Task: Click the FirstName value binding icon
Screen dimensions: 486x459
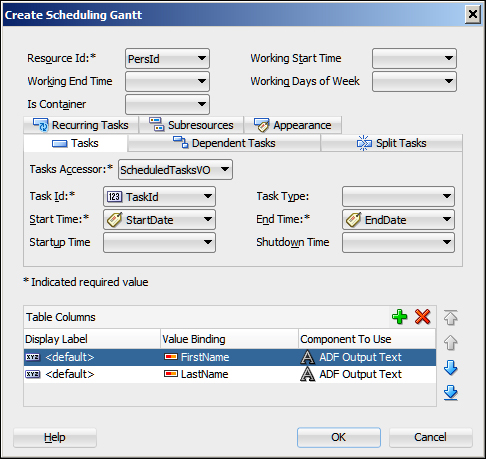Action: point(171,357)
